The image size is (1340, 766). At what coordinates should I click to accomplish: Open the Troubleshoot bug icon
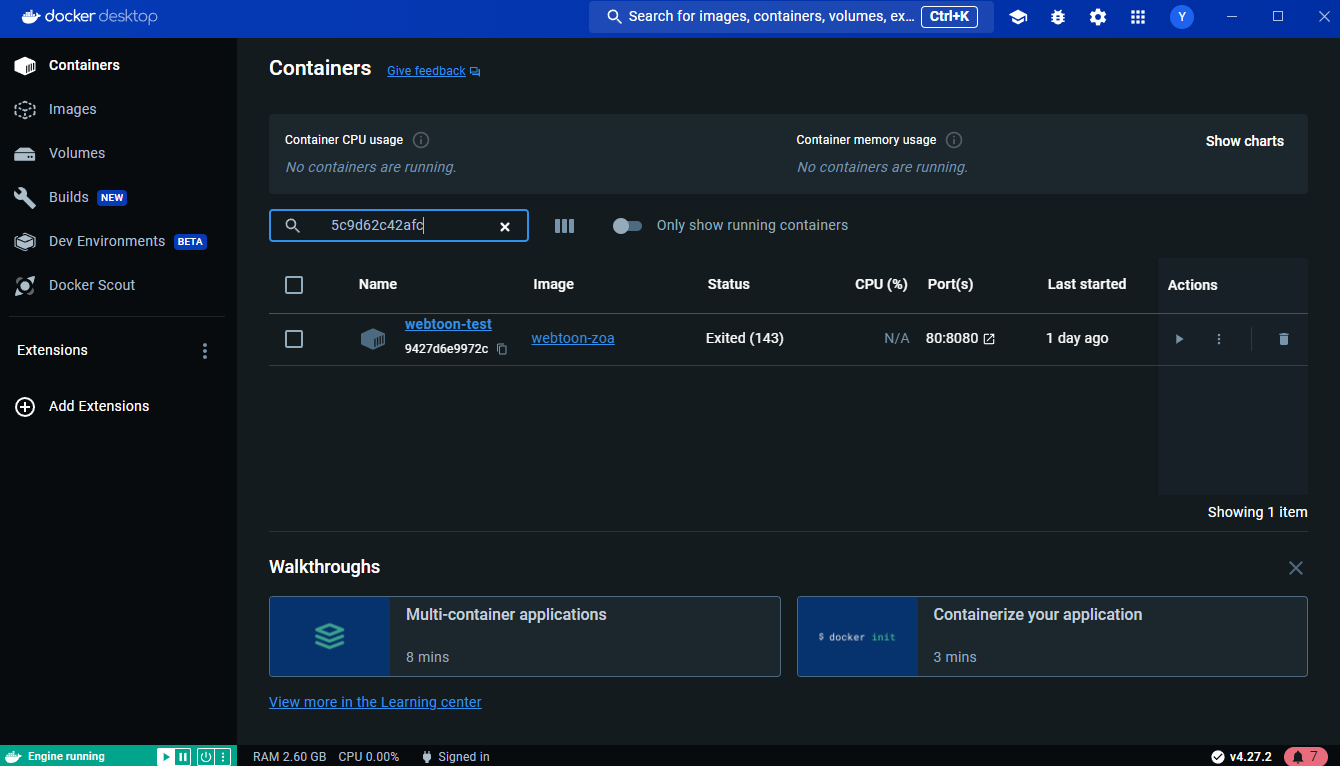point(1058,17)
